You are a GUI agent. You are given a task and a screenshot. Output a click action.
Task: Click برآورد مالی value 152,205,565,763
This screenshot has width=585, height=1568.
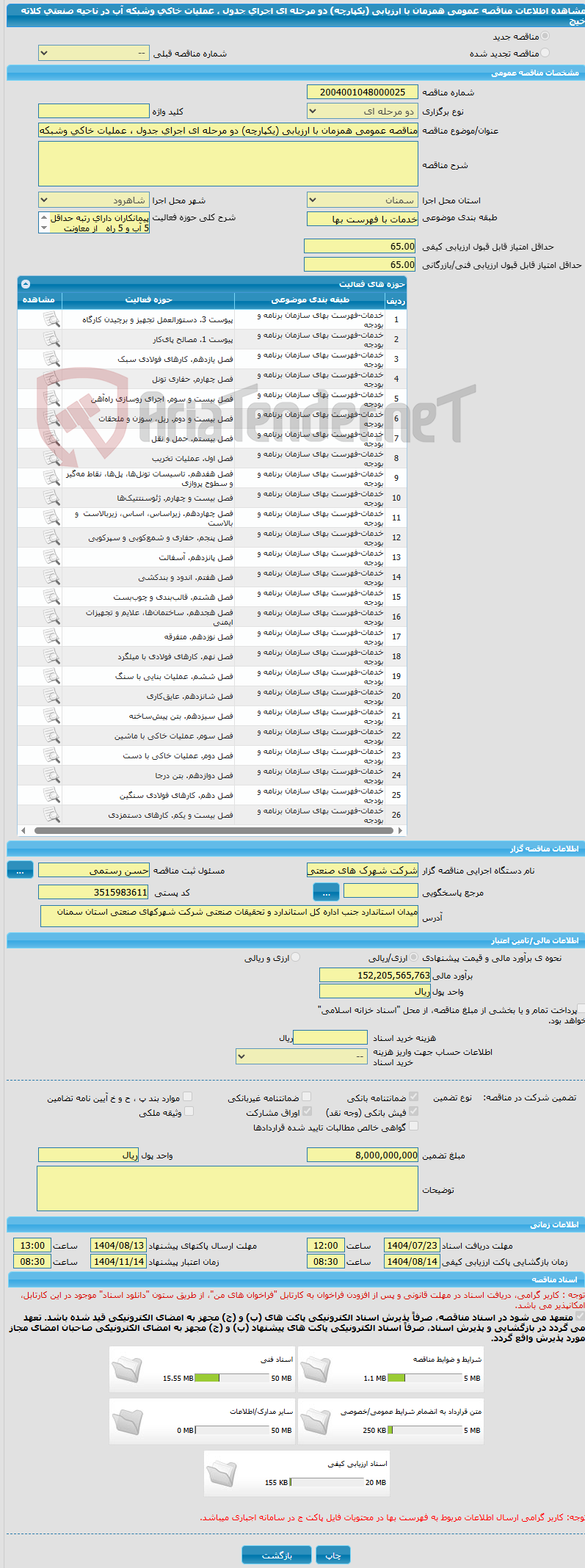pyautogui.click(x=376, y=975)
